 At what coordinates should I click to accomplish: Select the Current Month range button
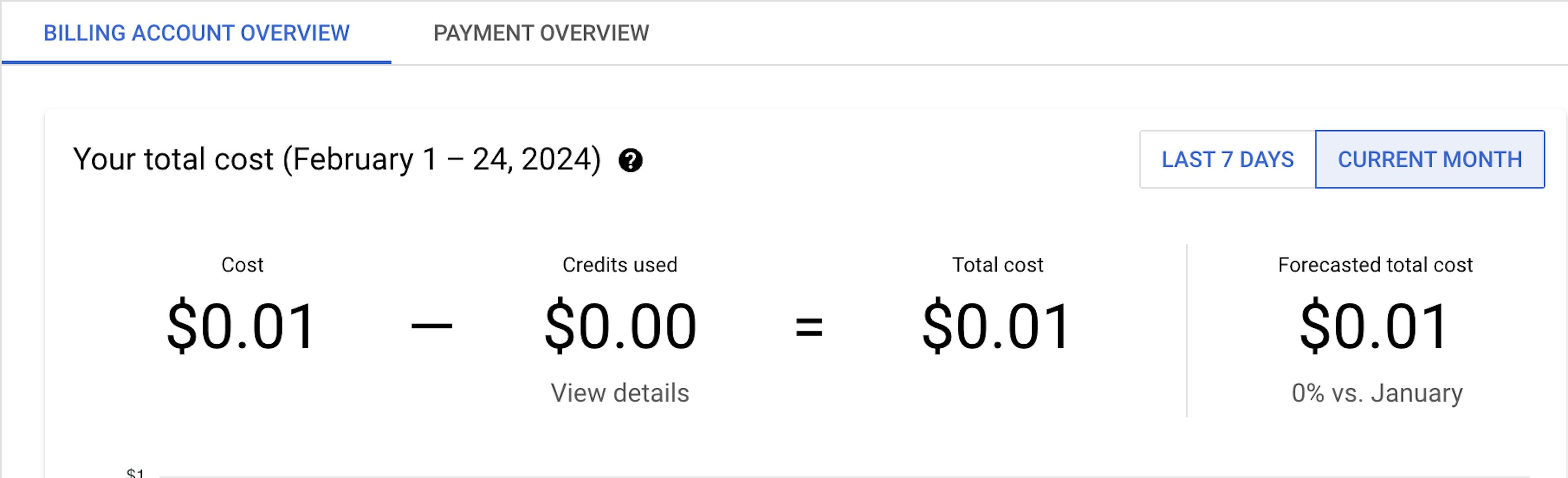[x=1429, y=159]
